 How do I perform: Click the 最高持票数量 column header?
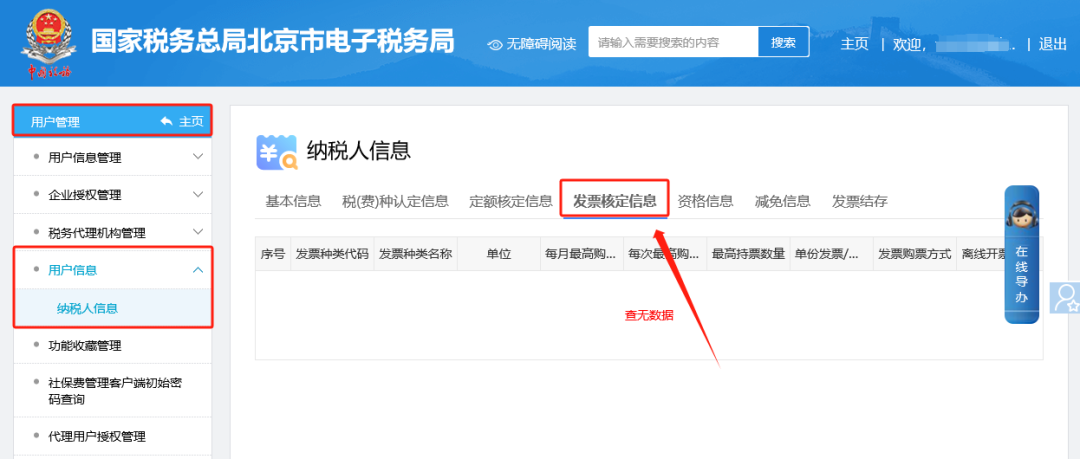point(749,254)
